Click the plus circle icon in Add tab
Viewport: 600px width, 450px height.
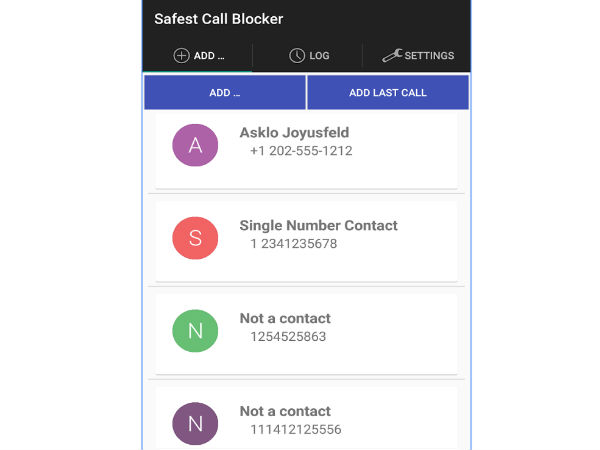[x=181, y=56]
